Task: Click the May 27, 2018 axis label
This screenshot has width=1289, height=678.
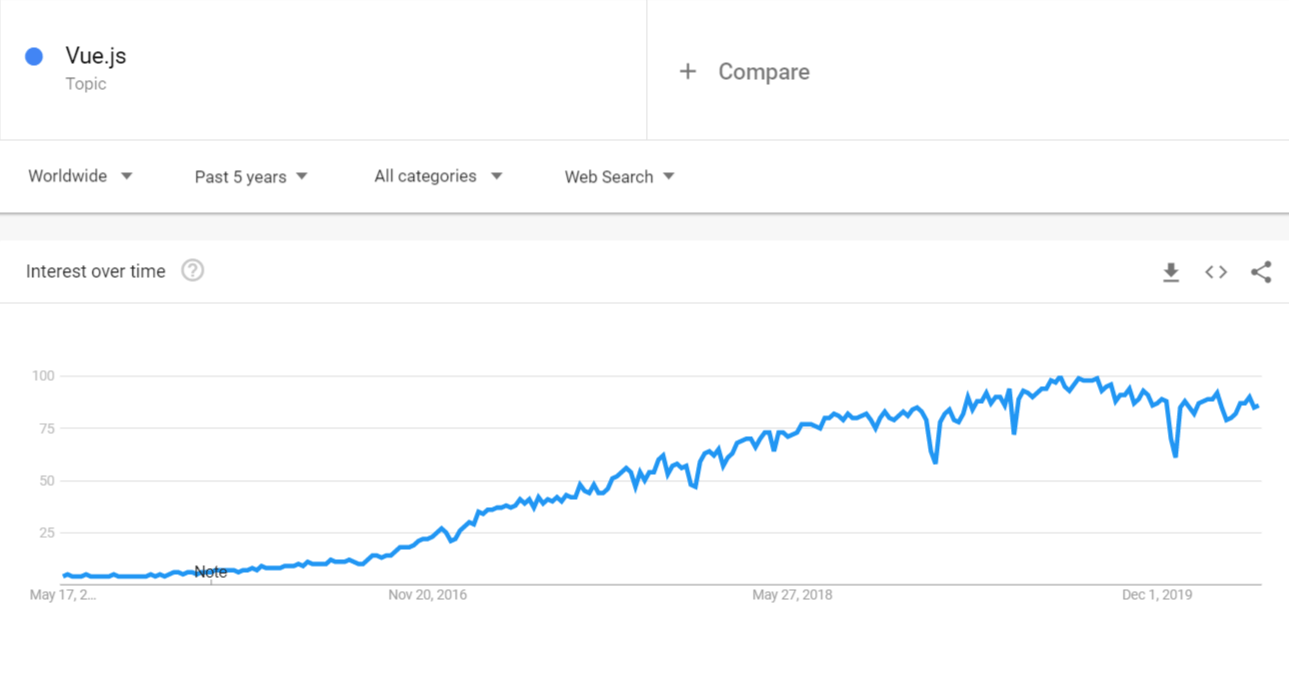Action: coord(792,595)
